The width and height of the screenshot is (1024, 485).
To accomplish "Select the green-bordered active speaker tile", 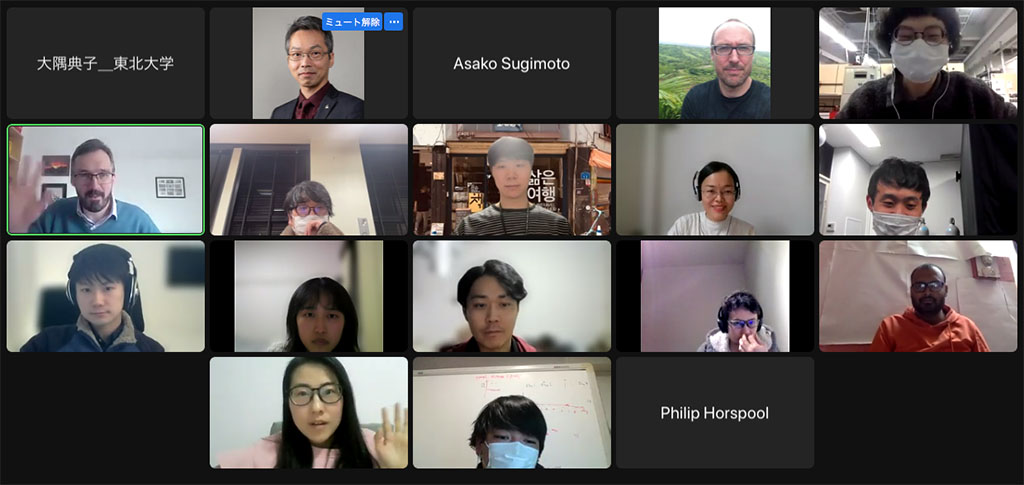I will click(106, 180).
